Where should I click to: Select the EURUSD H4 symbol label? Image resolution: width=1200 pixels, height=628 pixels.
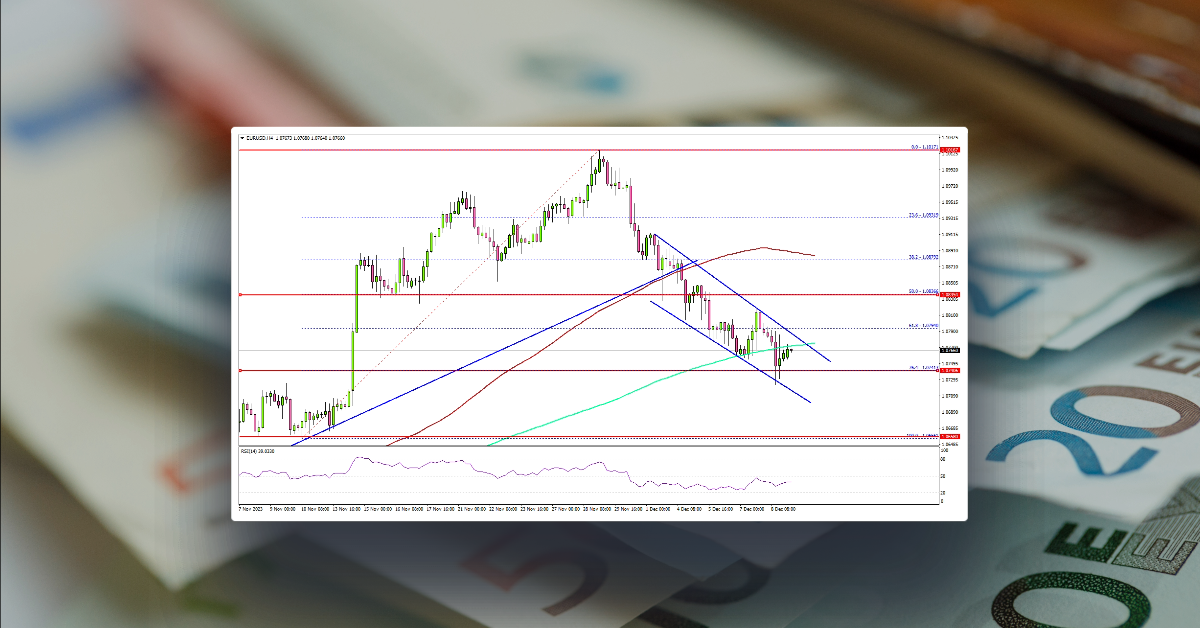point(260,135)
